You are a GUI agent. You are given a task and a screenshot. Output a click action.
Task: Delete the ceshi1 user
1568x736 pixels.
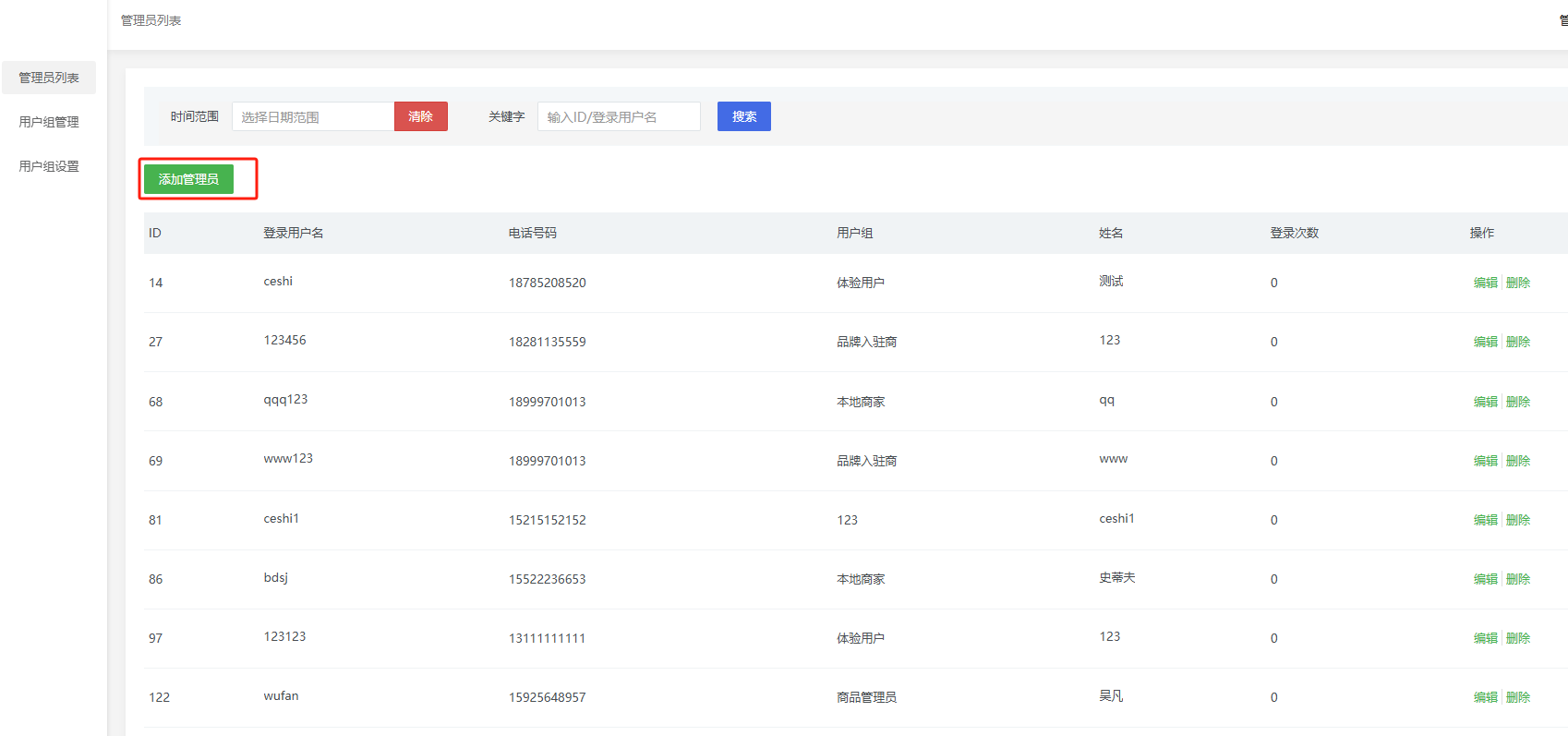point(1518,520)
